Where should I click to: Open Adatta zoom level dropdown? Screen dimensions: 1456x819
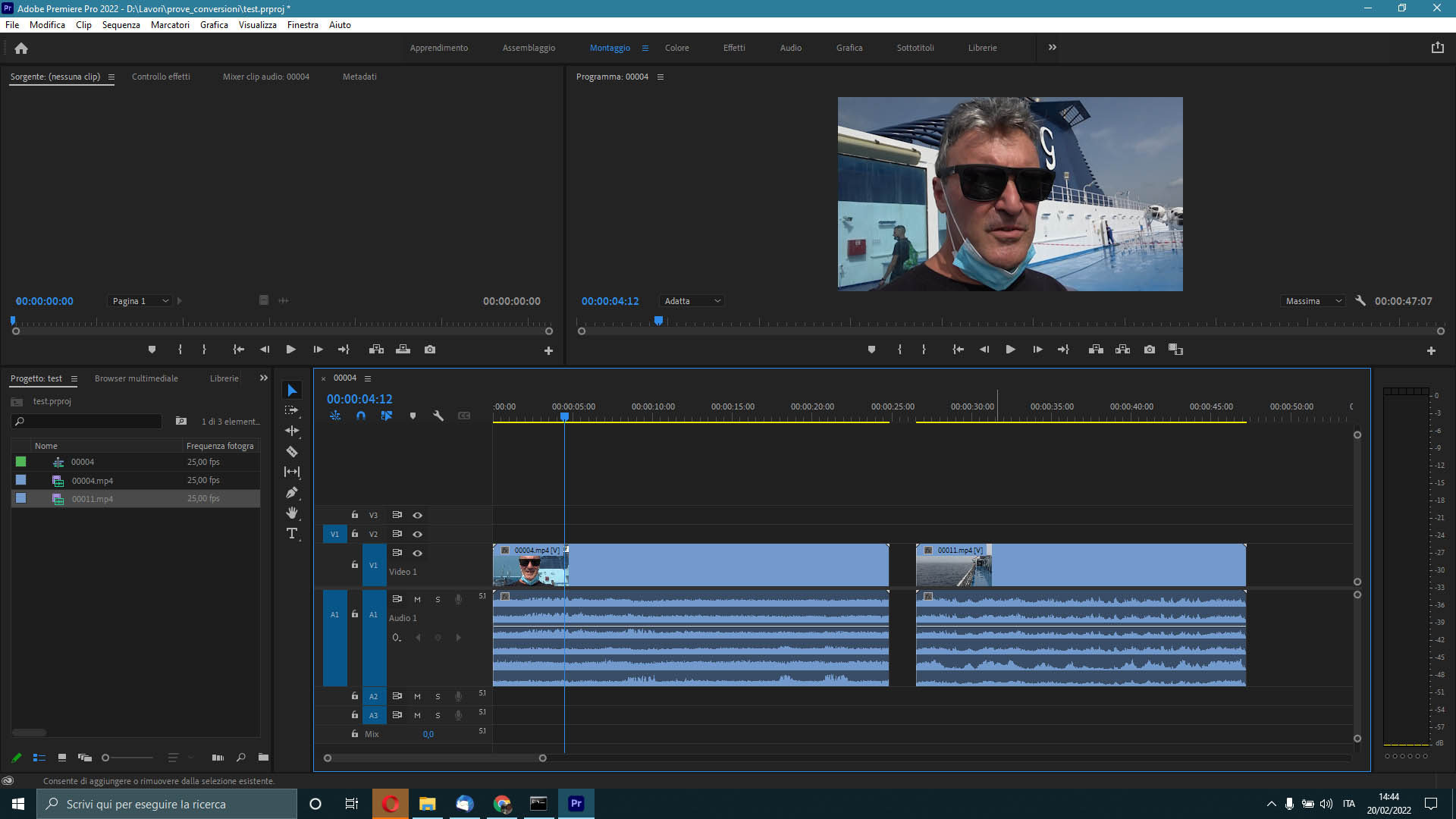(x=692, y=301)
